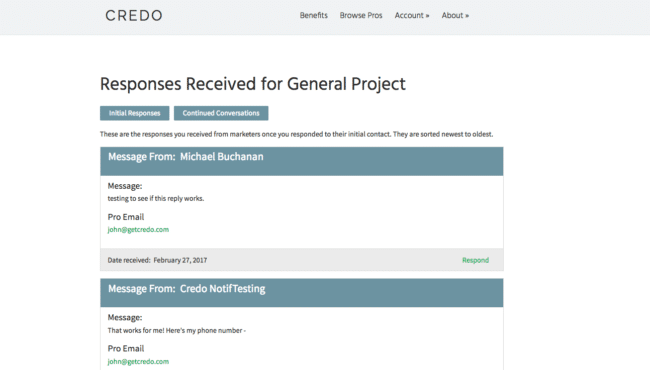The height and width of the screenshot is (370, 650).
Task: Click the 'testing to see if this reply works' message
Action: point(156,198)
